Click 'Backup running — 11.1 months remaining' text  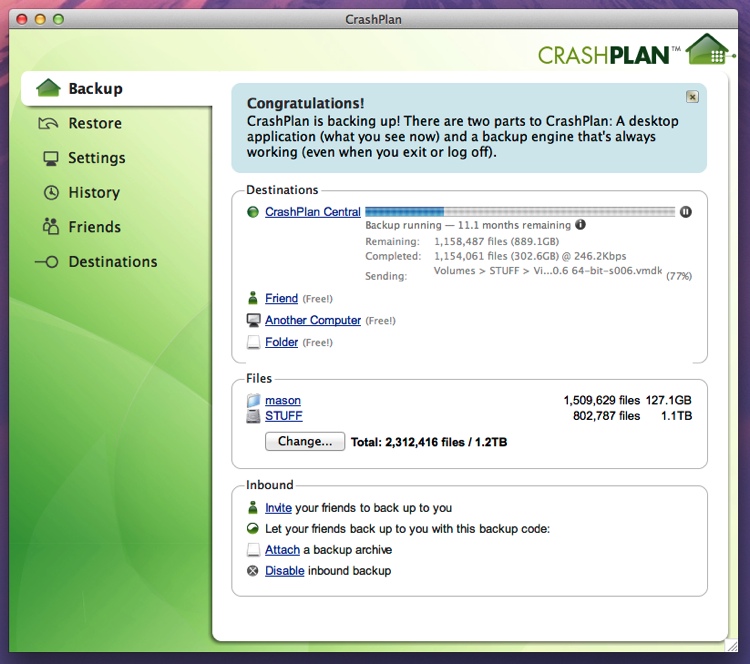468,225
